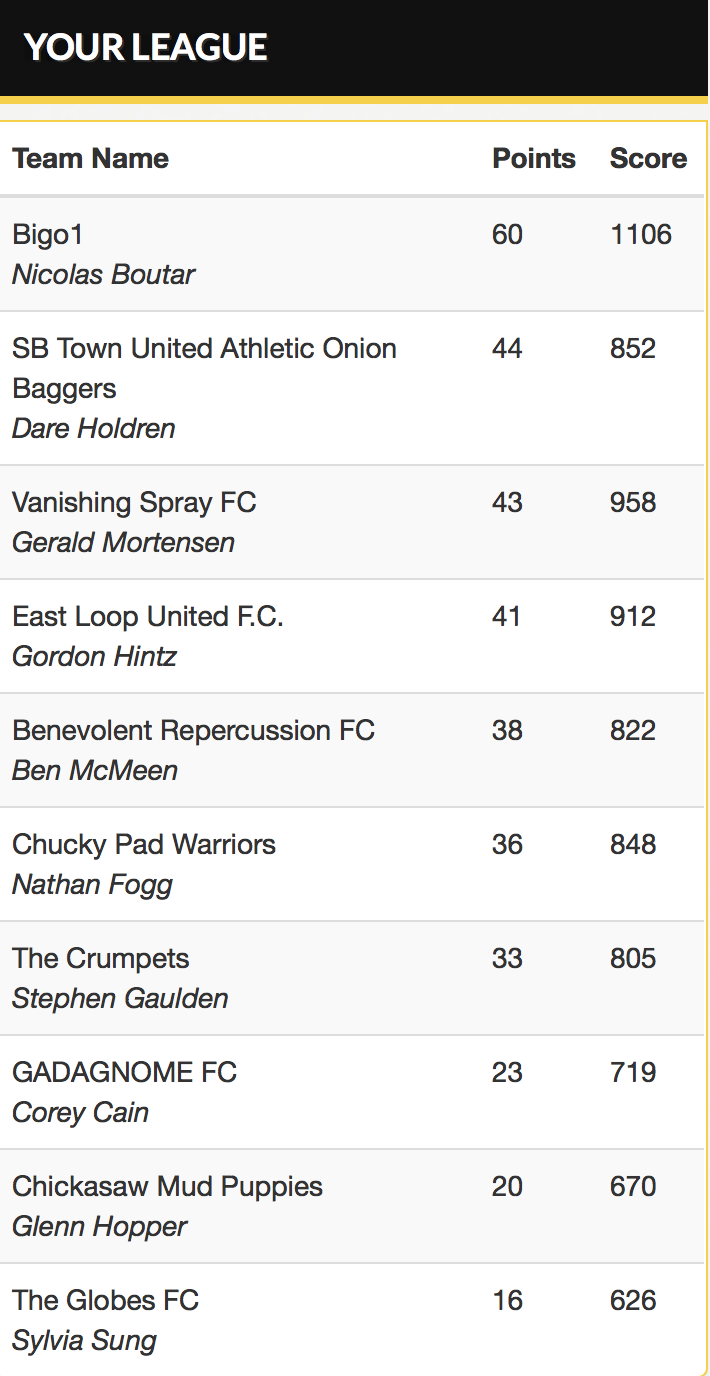Select the Score column header
Image resolution: width=710 pixels, height=1376 pixels.
click(648, 158)
